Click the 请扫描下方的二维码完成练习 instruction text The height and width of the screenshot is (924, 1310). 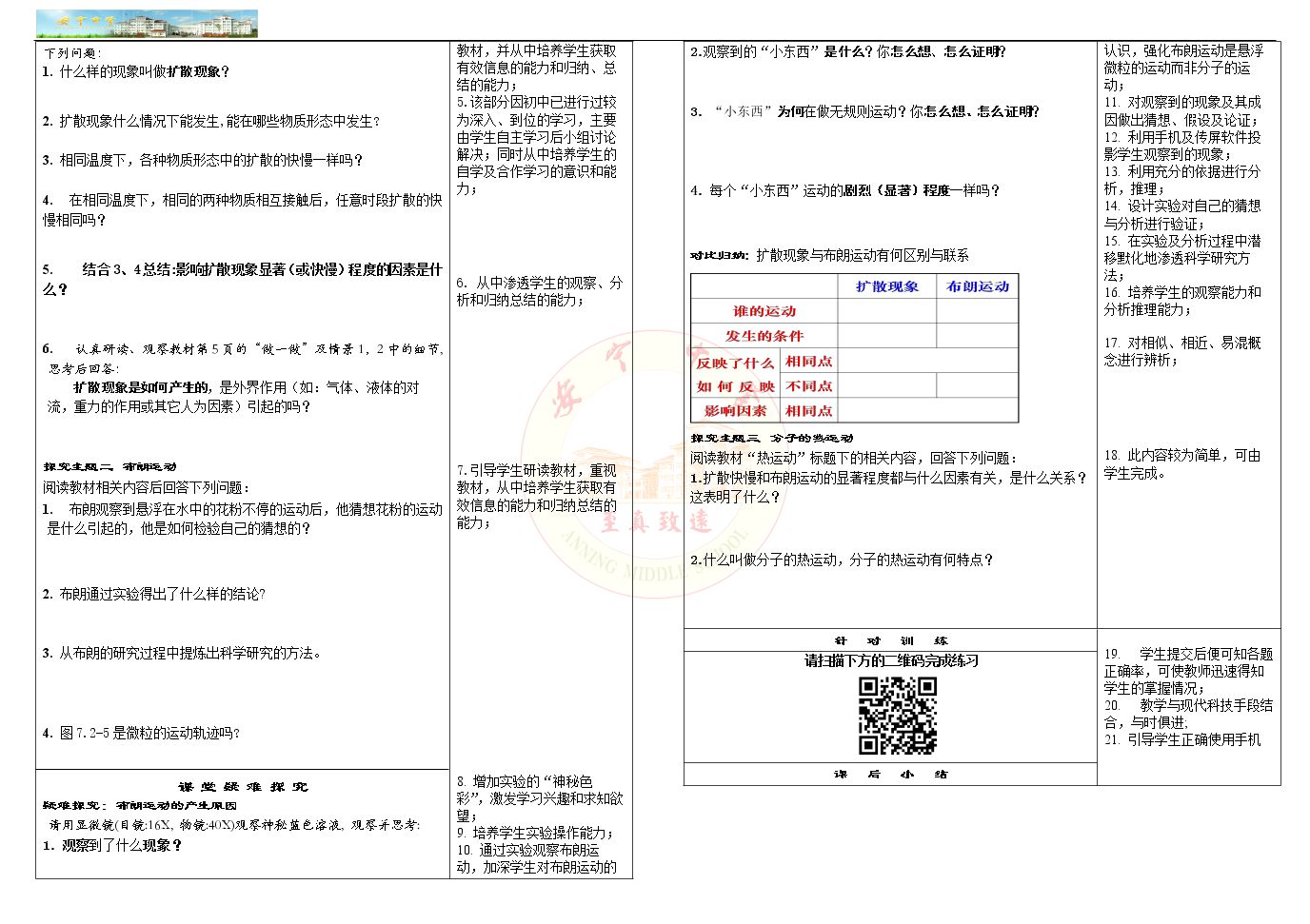(x=891, y=660)
